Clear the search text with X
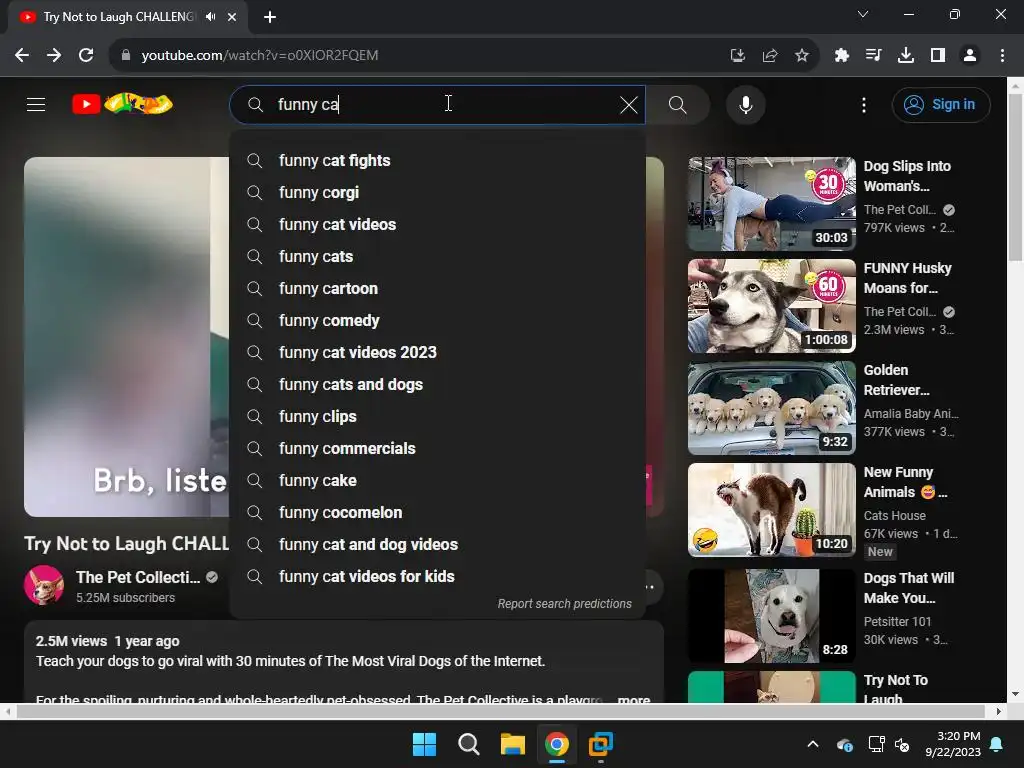The width and height of the screenshot is (1024, 768). (628, 104)
